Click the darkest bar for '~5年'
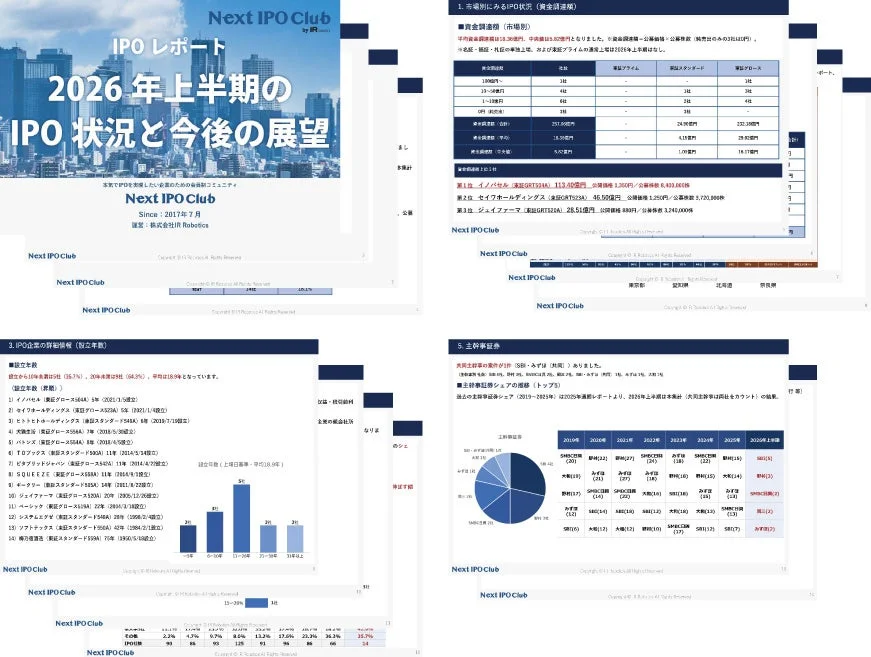 tap(188, 538)
